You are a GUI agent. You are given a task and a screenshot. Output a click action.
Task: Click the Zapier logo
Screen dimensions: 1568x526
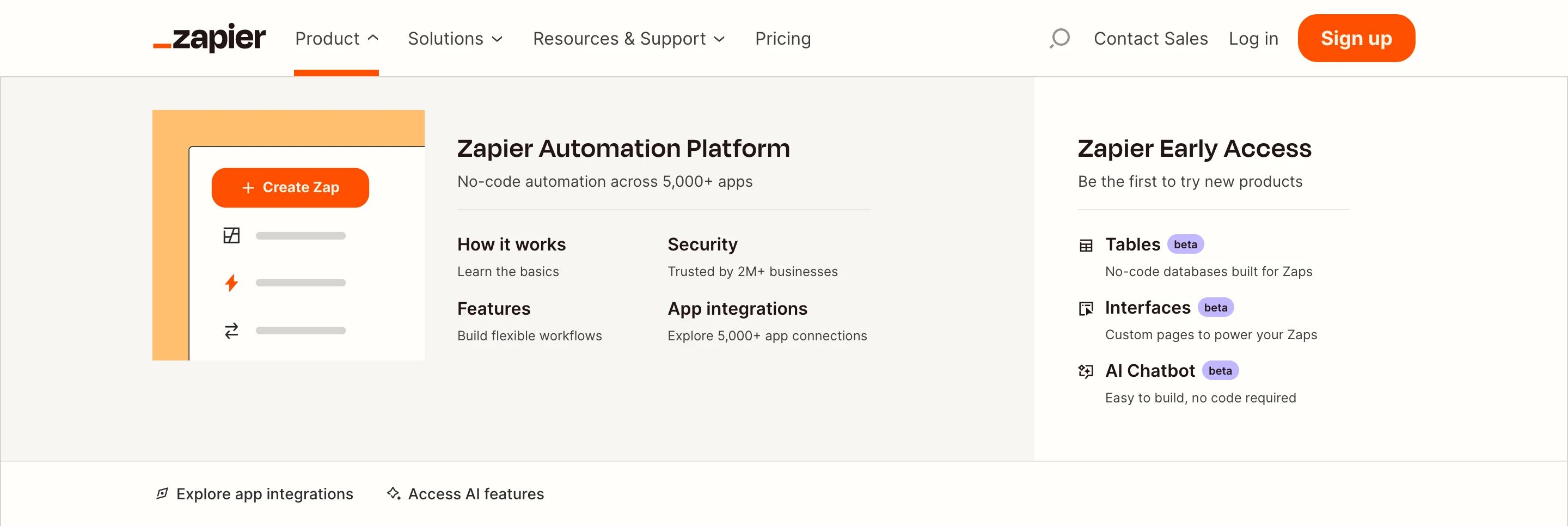(x=209, y=38)
